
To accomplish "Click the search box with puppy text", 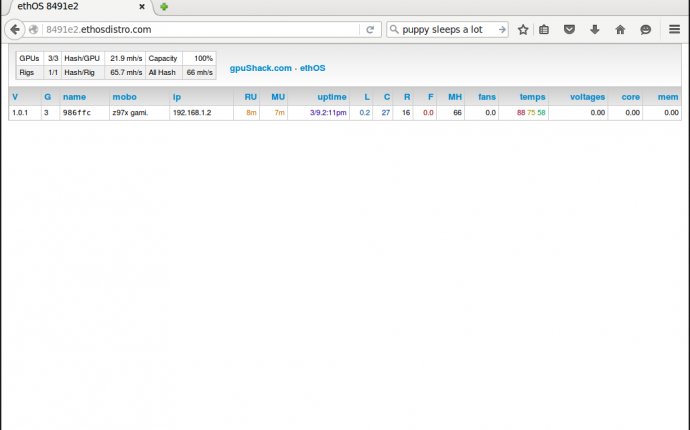I will point(449,29).
